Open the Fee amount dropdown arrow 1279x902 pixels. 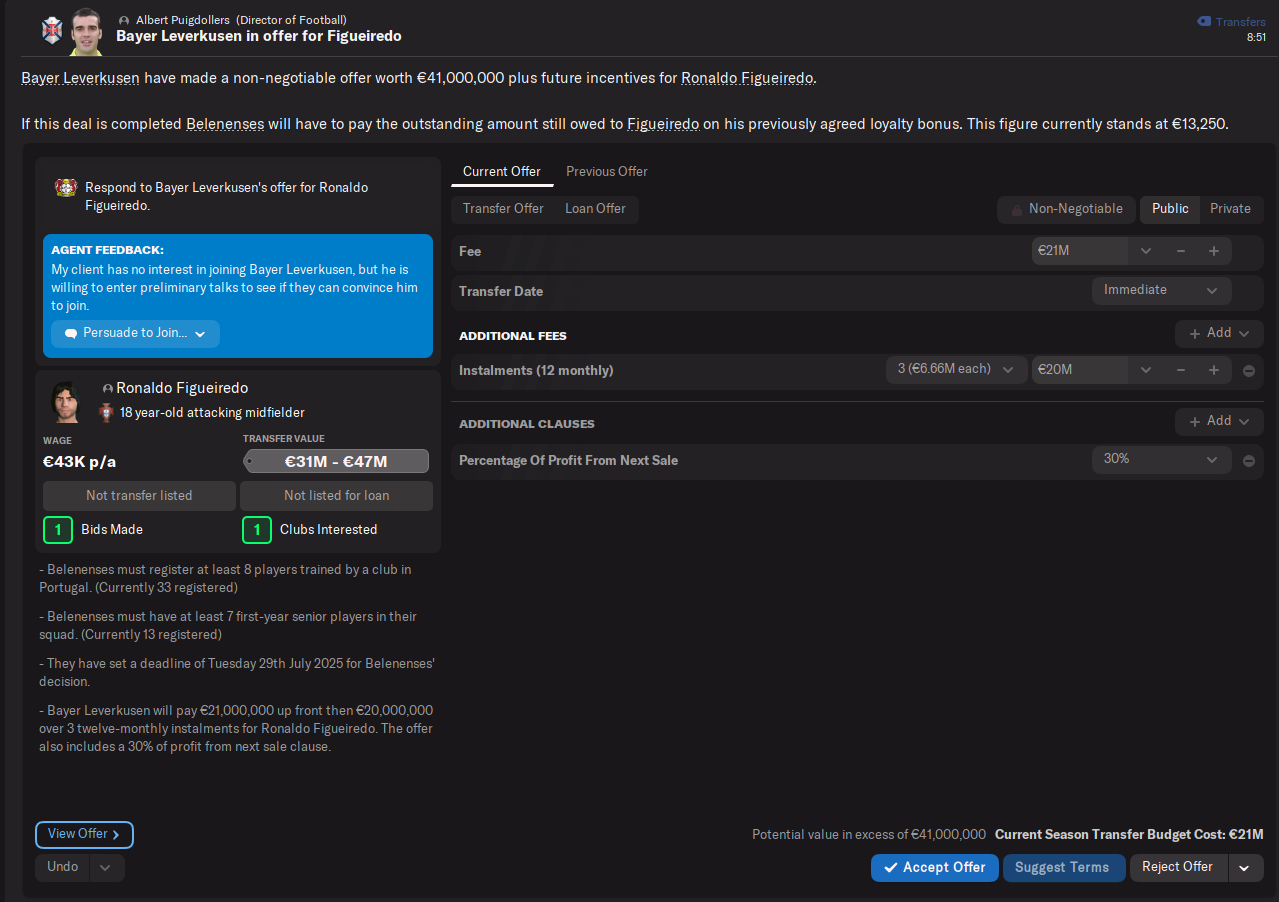(1146, 251)
